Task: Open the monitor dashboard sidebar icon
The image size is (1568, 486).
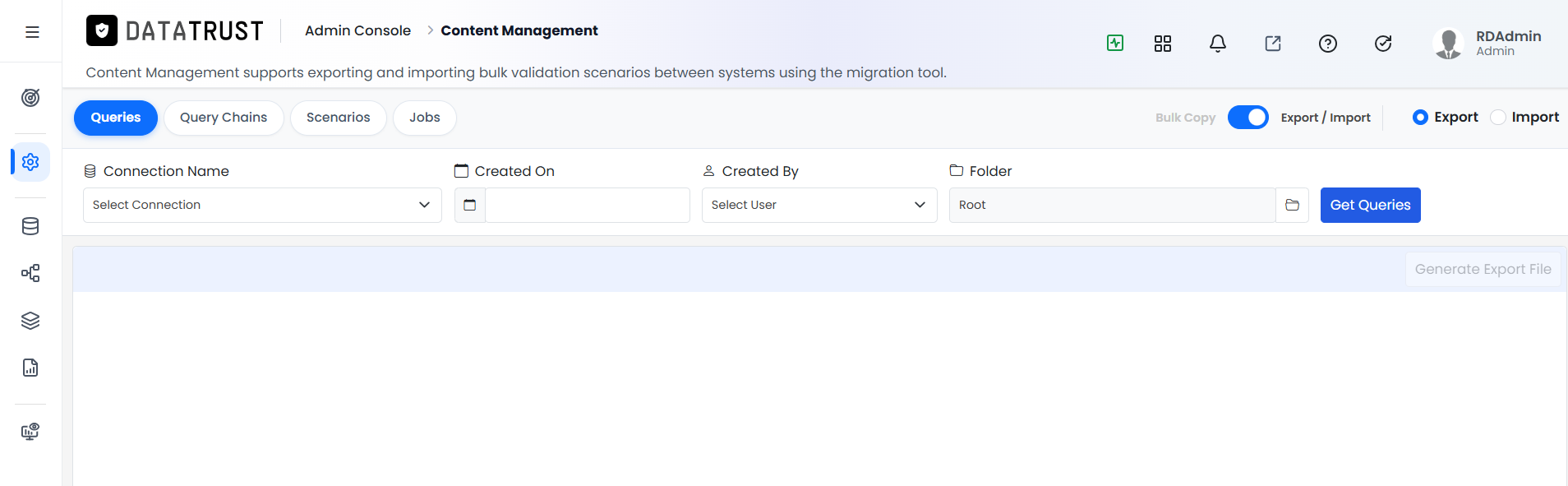Action: point(30,432)
